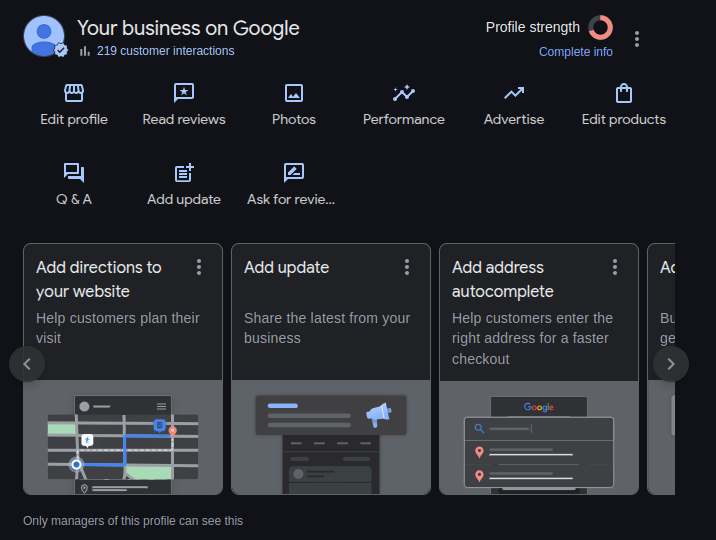Open the Add address autocomplete illustration

(x=539, y=437)
